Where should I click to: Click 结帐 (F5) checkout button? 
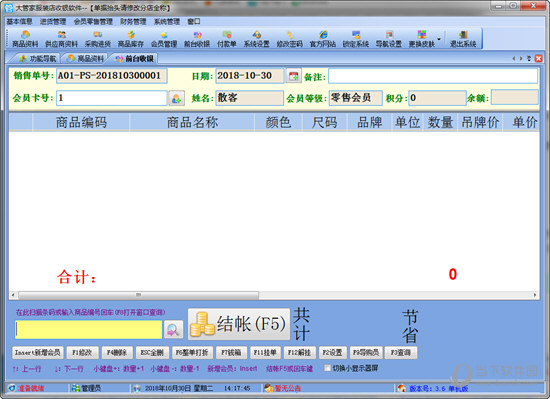pyautogui.click(x=239, y=324)
